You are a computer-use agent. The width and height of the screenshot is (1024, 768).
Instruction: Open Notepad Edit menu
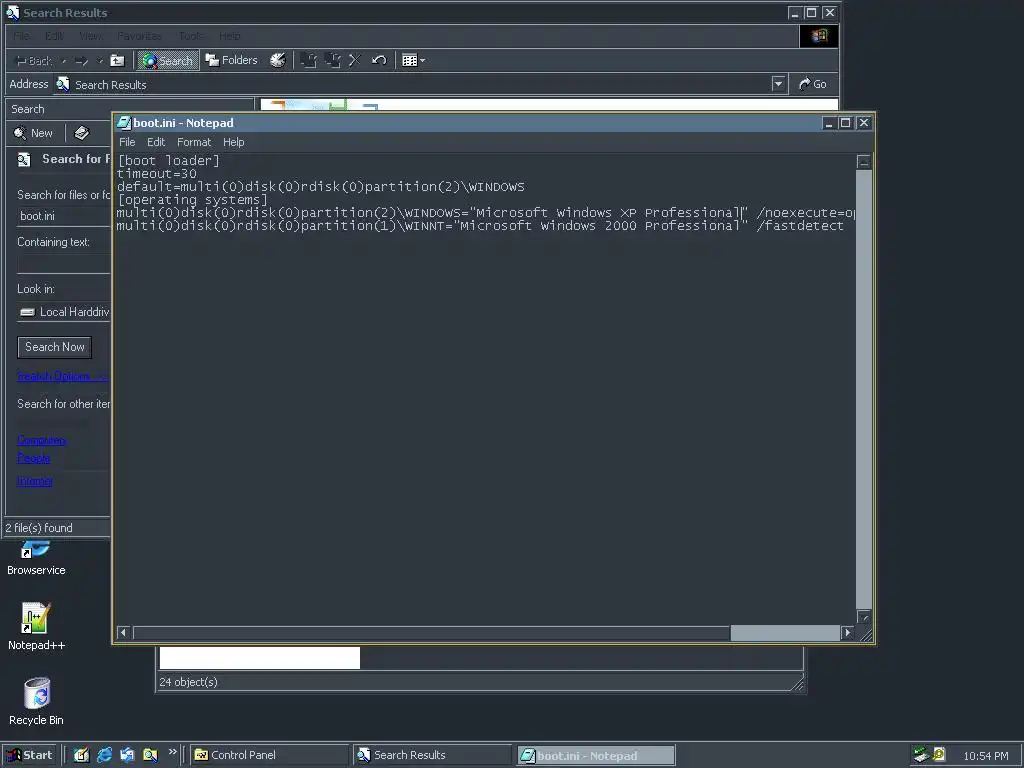(x=155, y=142)
